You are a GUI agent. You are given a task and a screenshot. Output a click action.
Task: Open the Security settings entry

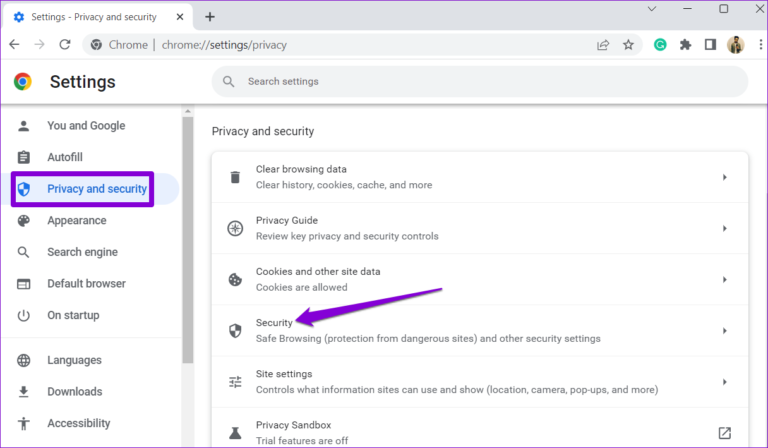[x=480, y=330]
